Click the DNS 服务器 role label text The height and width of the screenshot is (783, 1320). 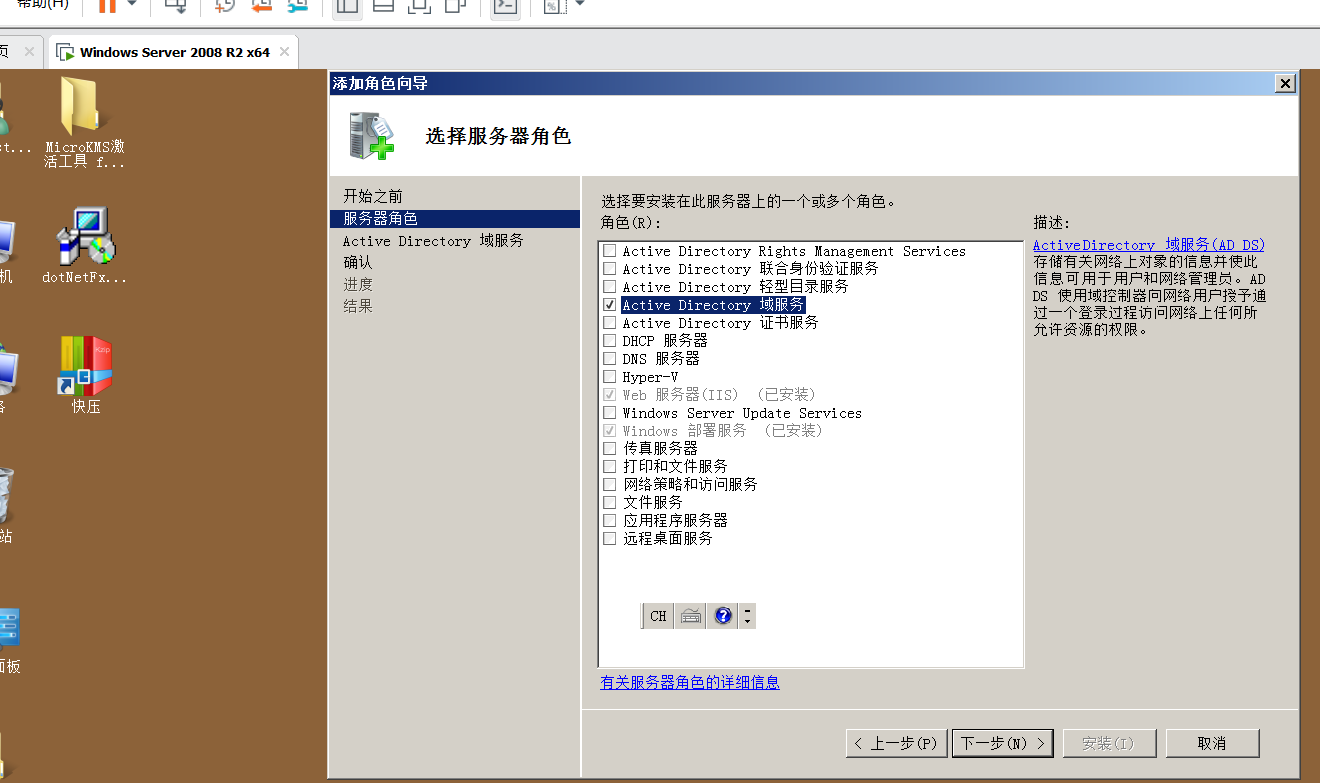(x=661, y=359)
